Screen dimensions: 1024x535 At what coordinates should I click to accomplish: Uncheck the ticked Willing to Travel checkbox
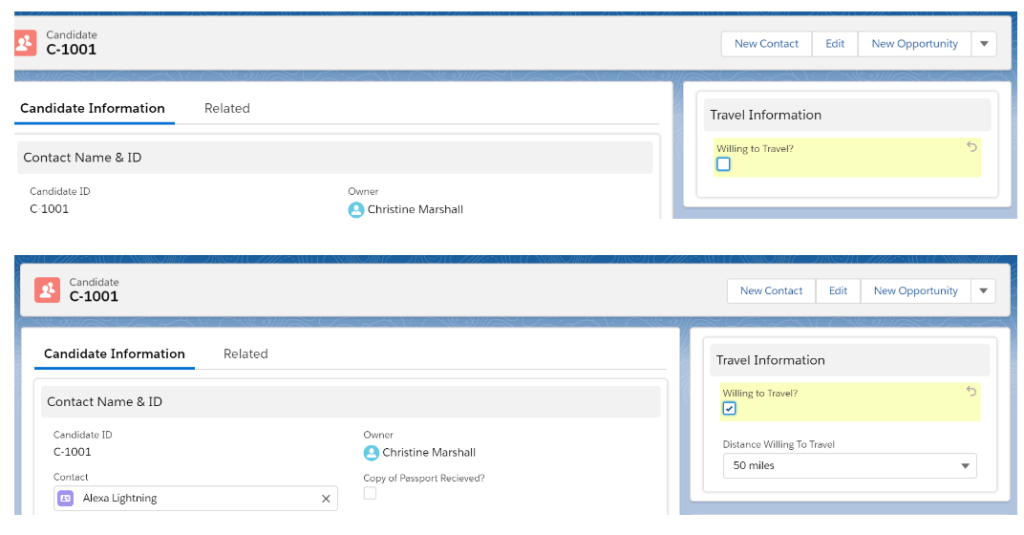(x=729, y=408)
